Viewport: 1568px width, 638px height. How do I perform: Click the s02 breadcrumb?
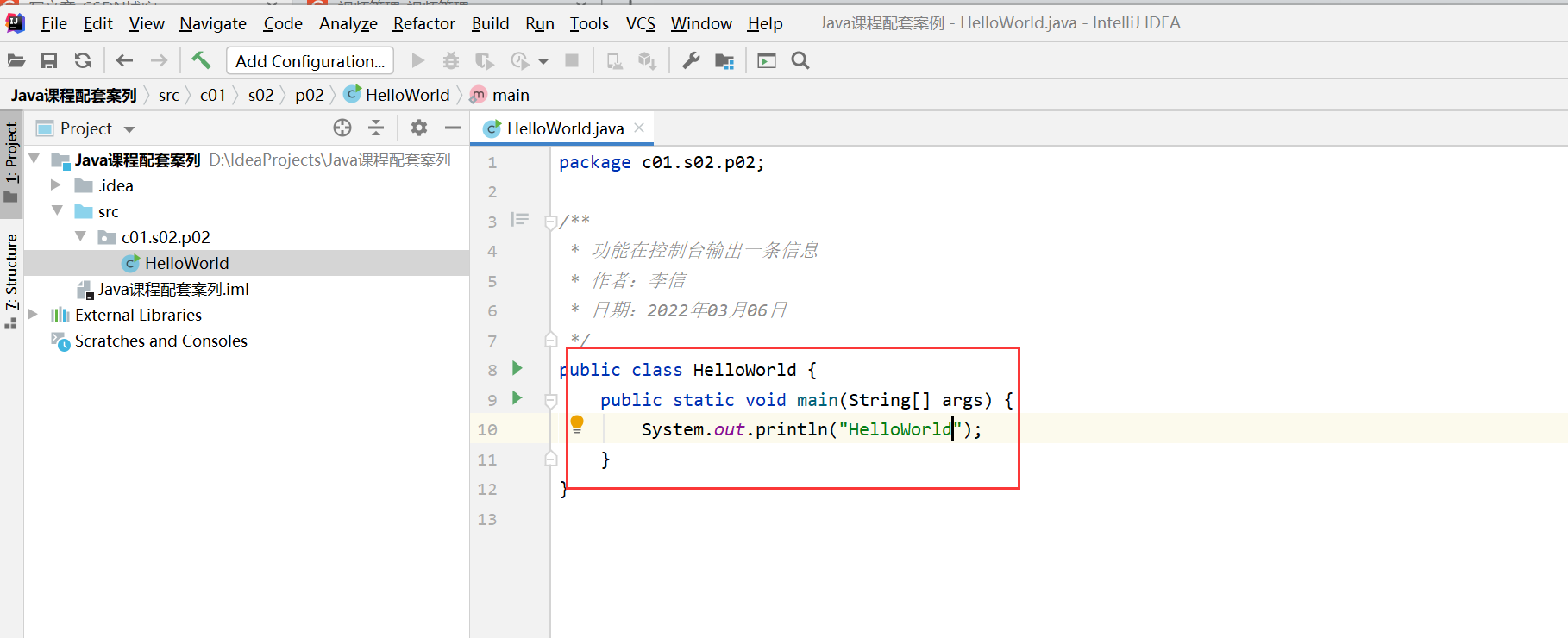coord(261,95)
